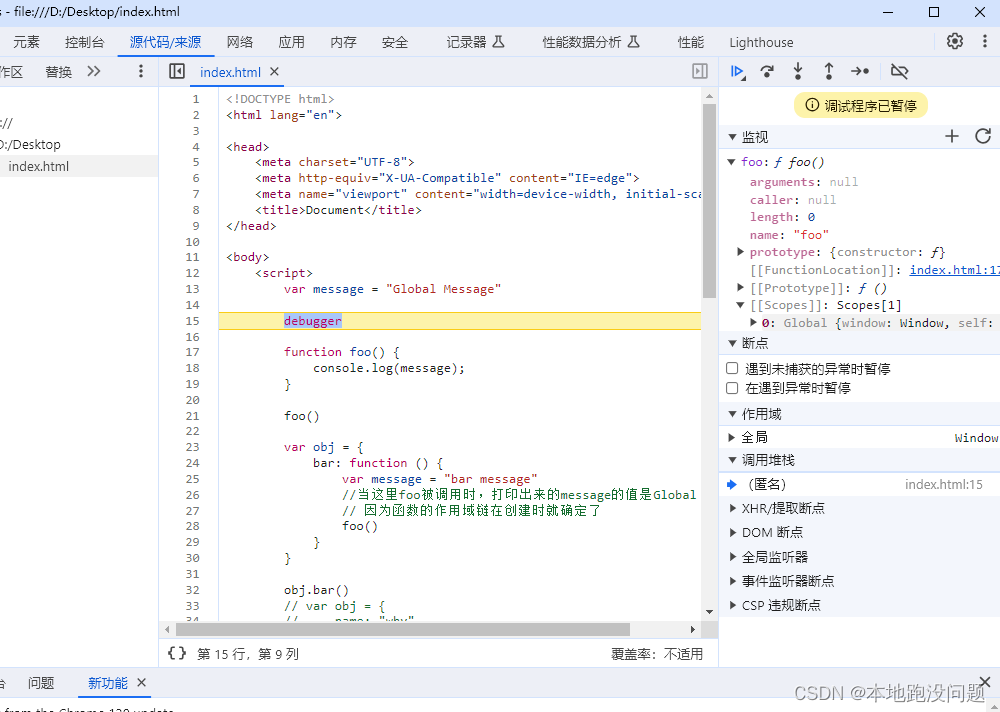Image resolution: width=1000 pixels, height=712 pixels.
Task: Click the highlighted debugger statement
Action: [312, 320]
